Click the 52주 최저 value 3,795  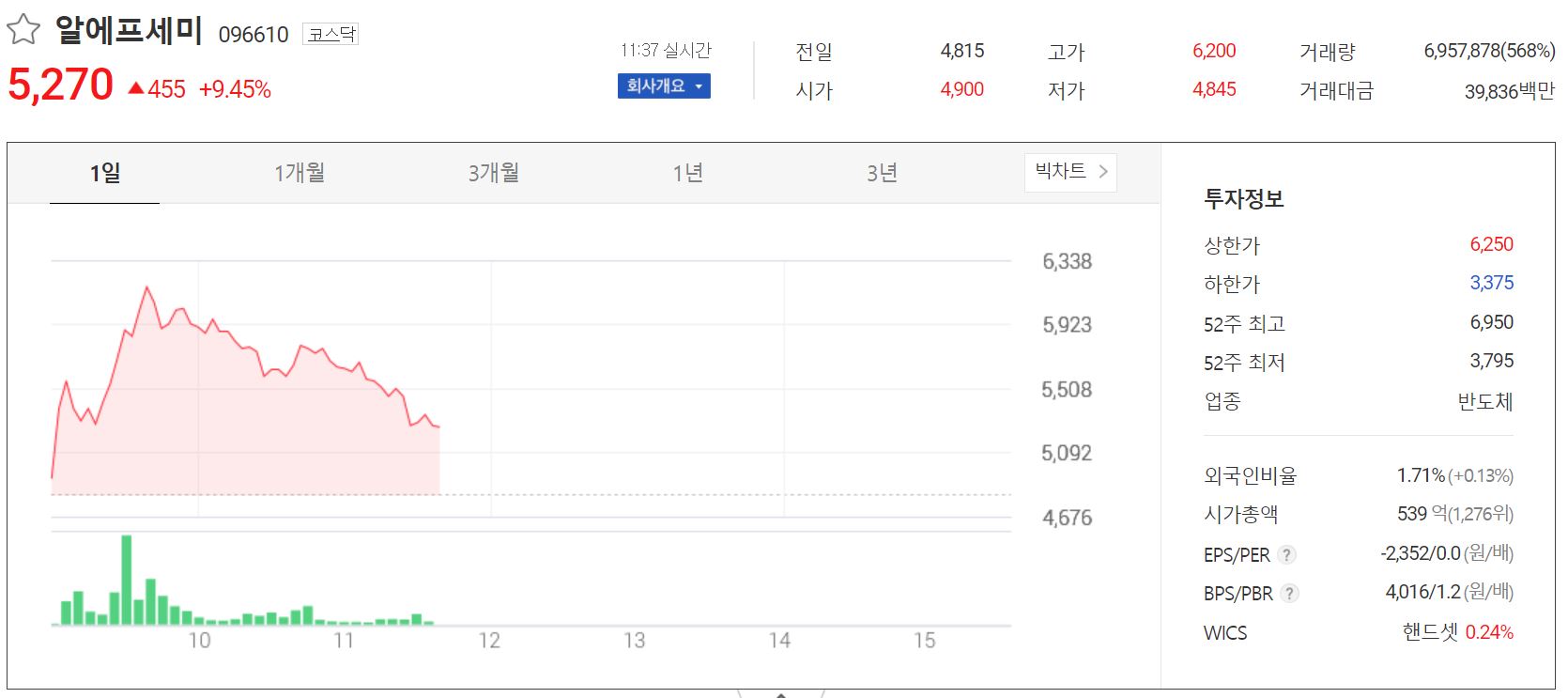[1491, 361]
